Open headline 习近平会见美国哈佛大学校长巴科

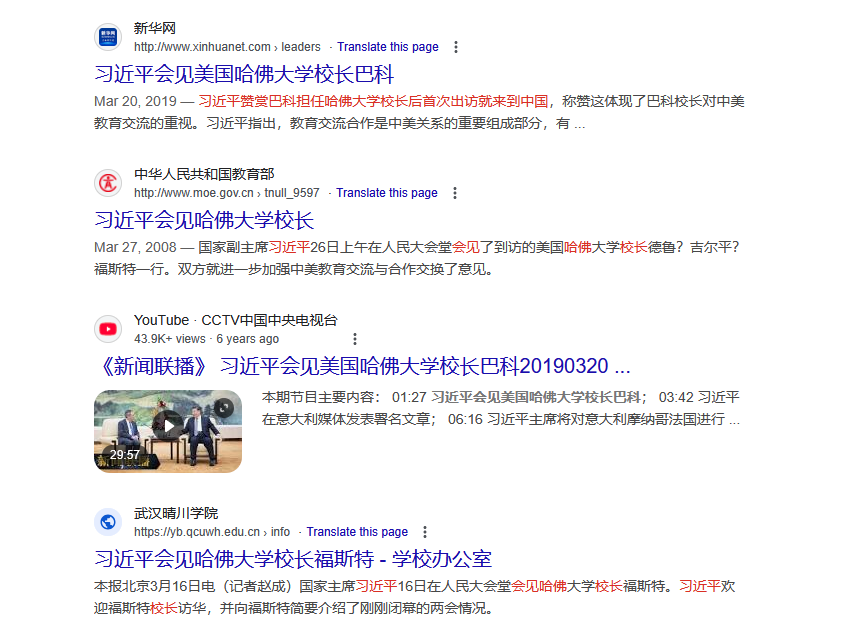tap(244, 75)
